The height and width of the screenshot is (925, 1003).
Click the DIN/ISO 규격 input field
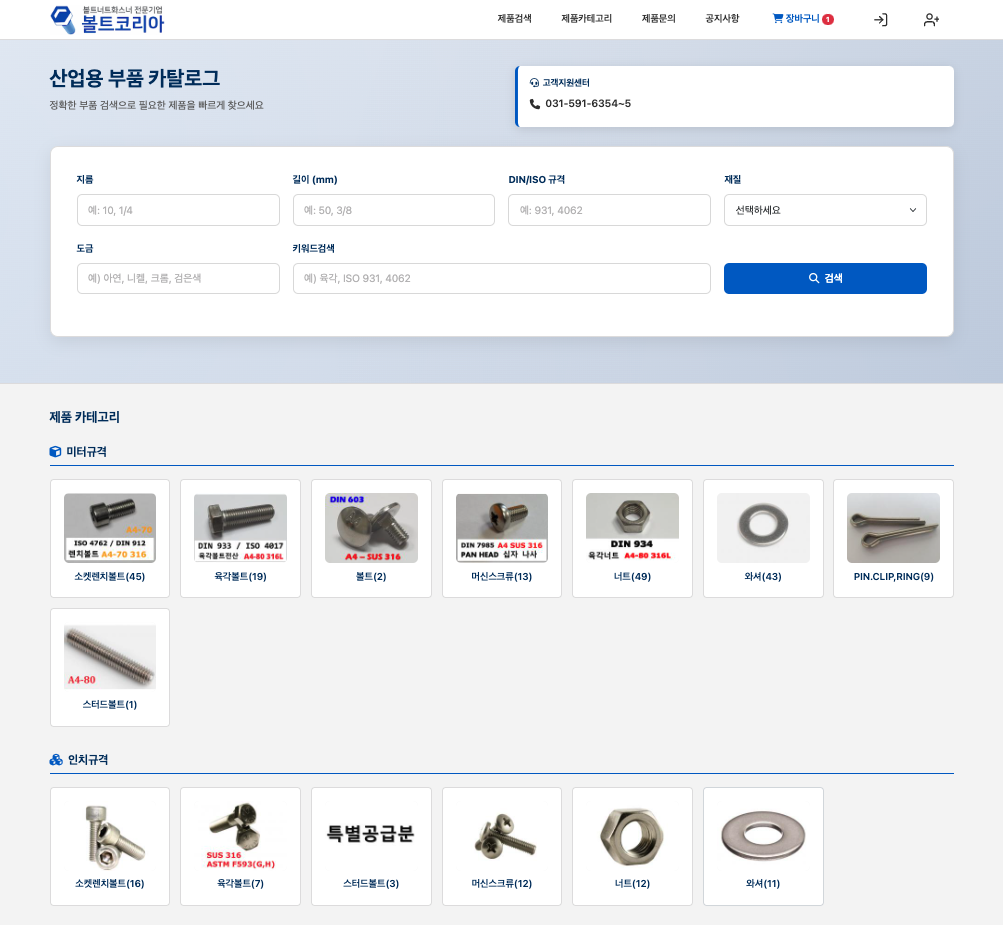pyautogui.click(x=609, y=210)
